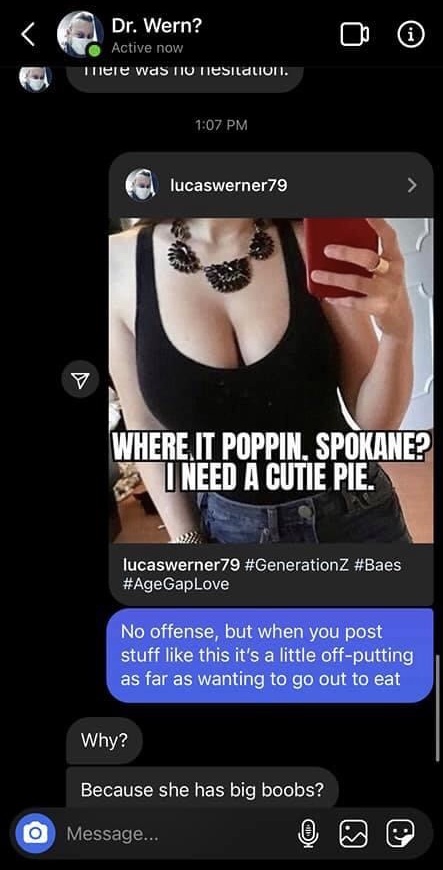Share the post using paper plane icon

80,380
